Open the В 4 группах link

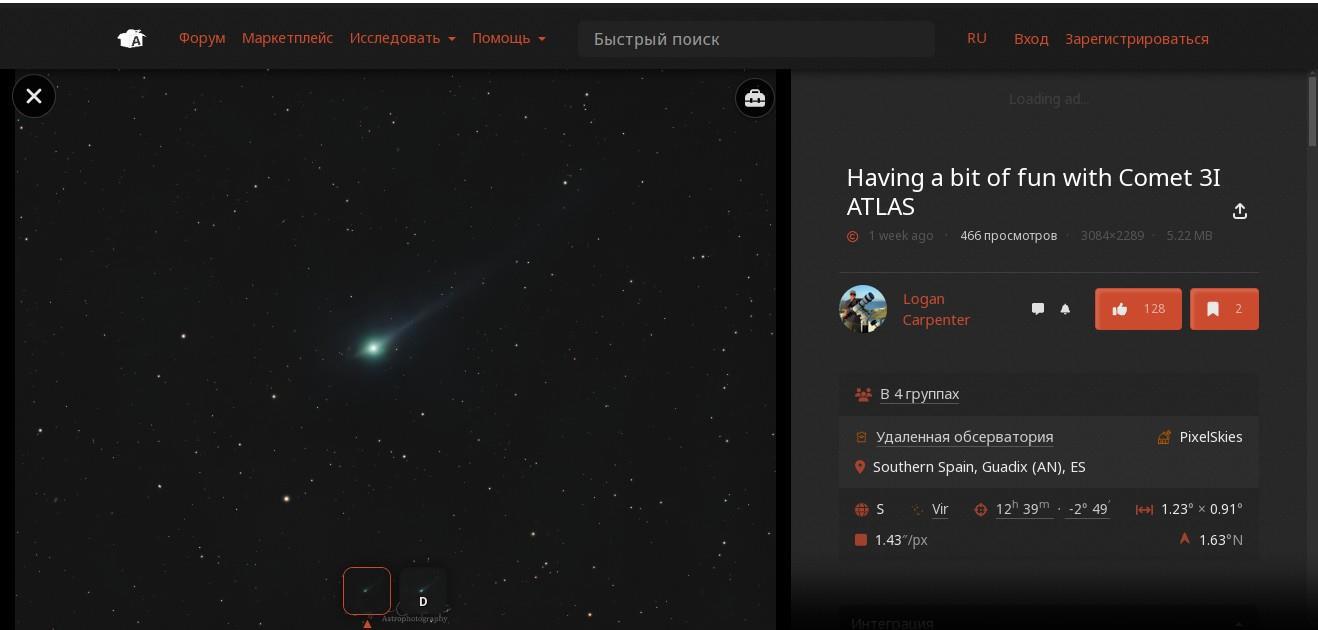(919, 394)
